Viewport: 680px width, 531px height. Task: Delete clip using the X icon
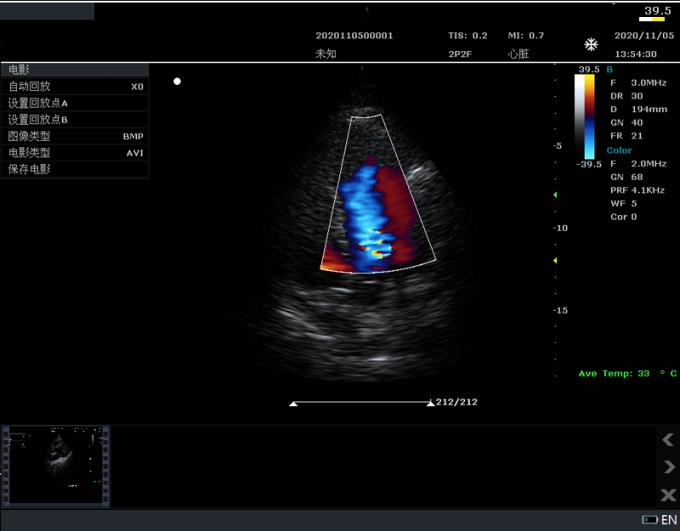[668, 495]
